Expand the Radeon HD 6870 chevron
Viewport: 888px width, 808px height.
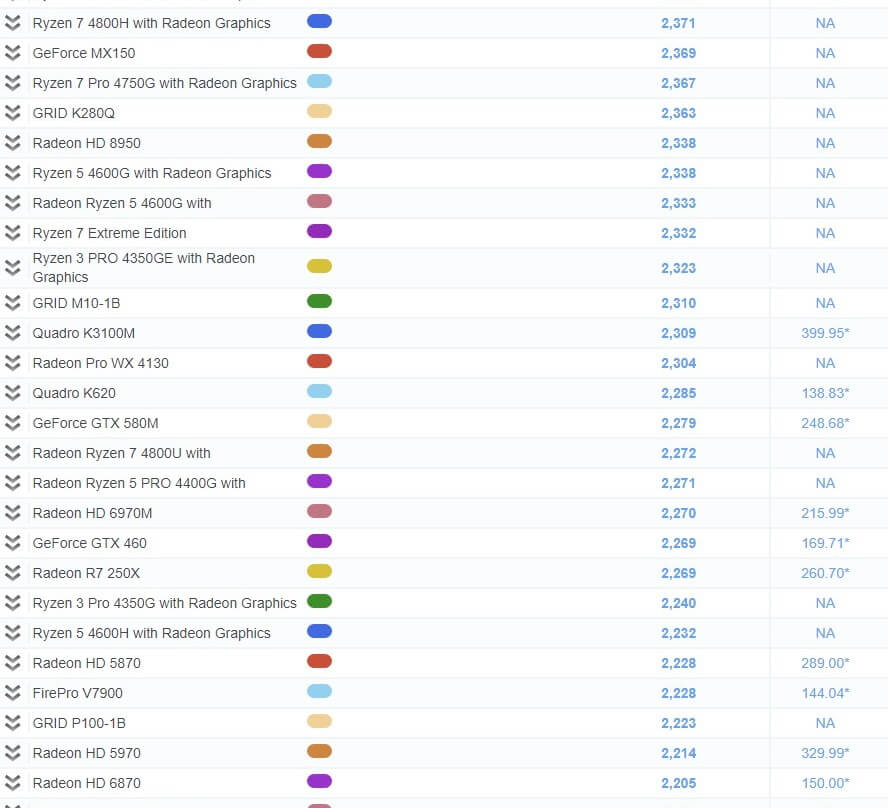point(12,784)
